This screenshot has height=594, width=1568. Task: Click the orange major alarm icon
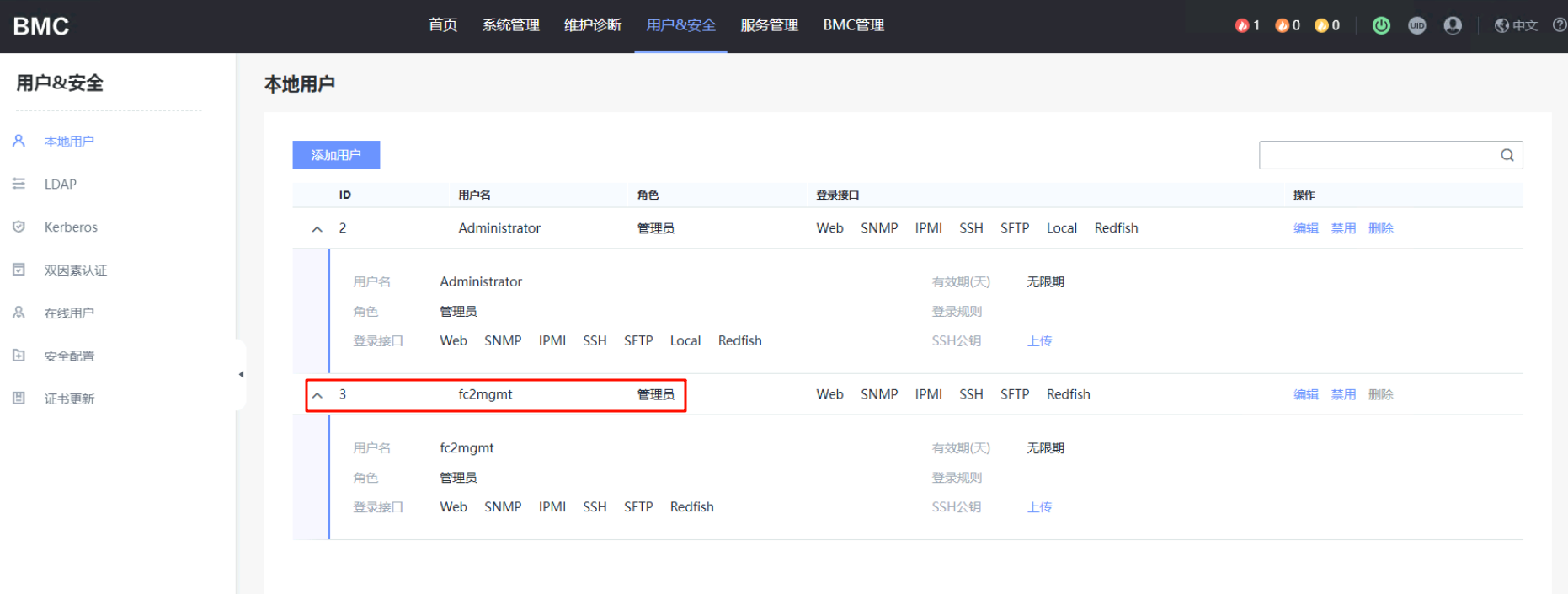coord(1282,25)
